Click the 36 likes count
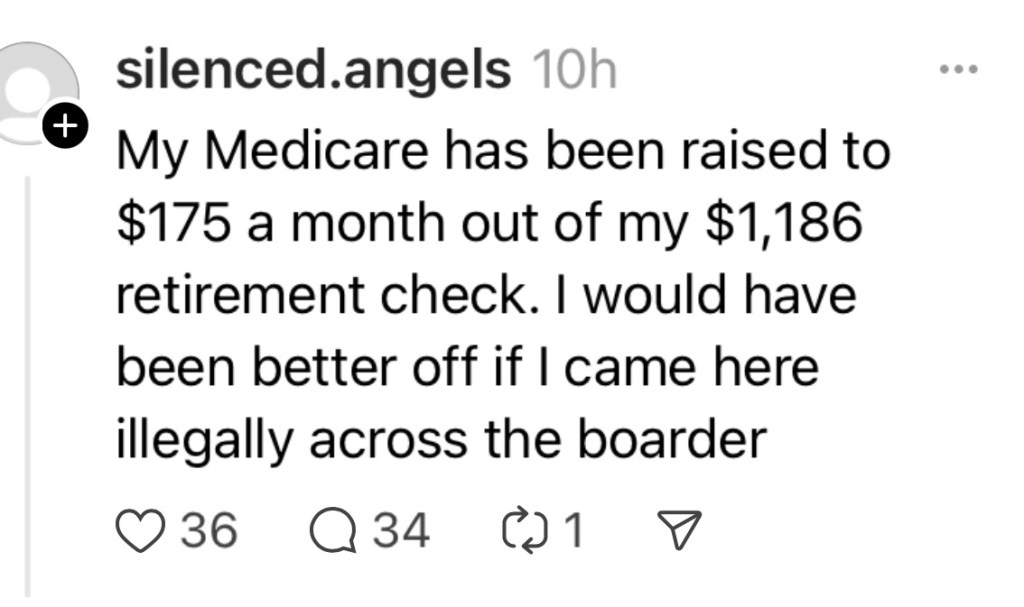 [x=209, y=531]
